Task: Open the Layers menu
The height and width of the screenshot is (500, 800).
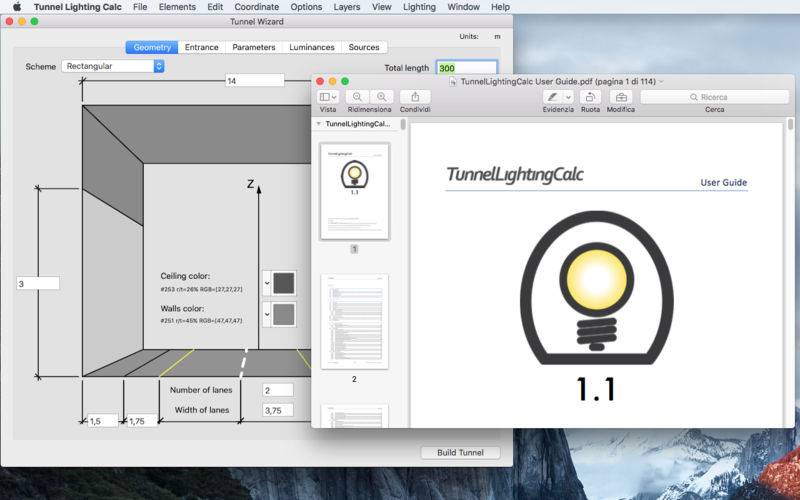Action: tap(347, 7)
